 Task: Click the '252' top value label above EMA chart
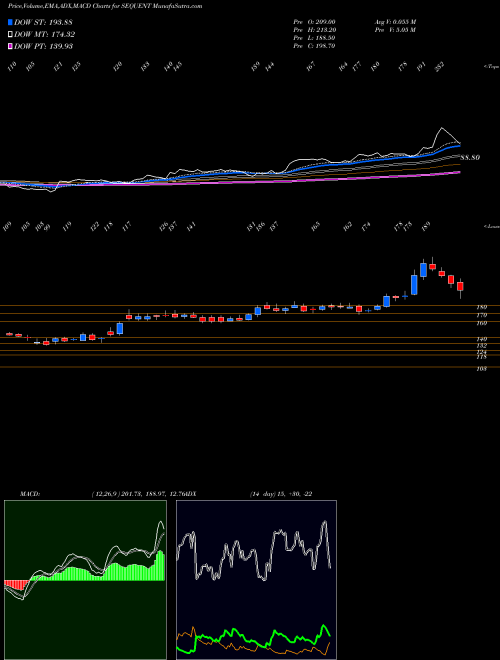pyautogui.click(x=440, y=67)
